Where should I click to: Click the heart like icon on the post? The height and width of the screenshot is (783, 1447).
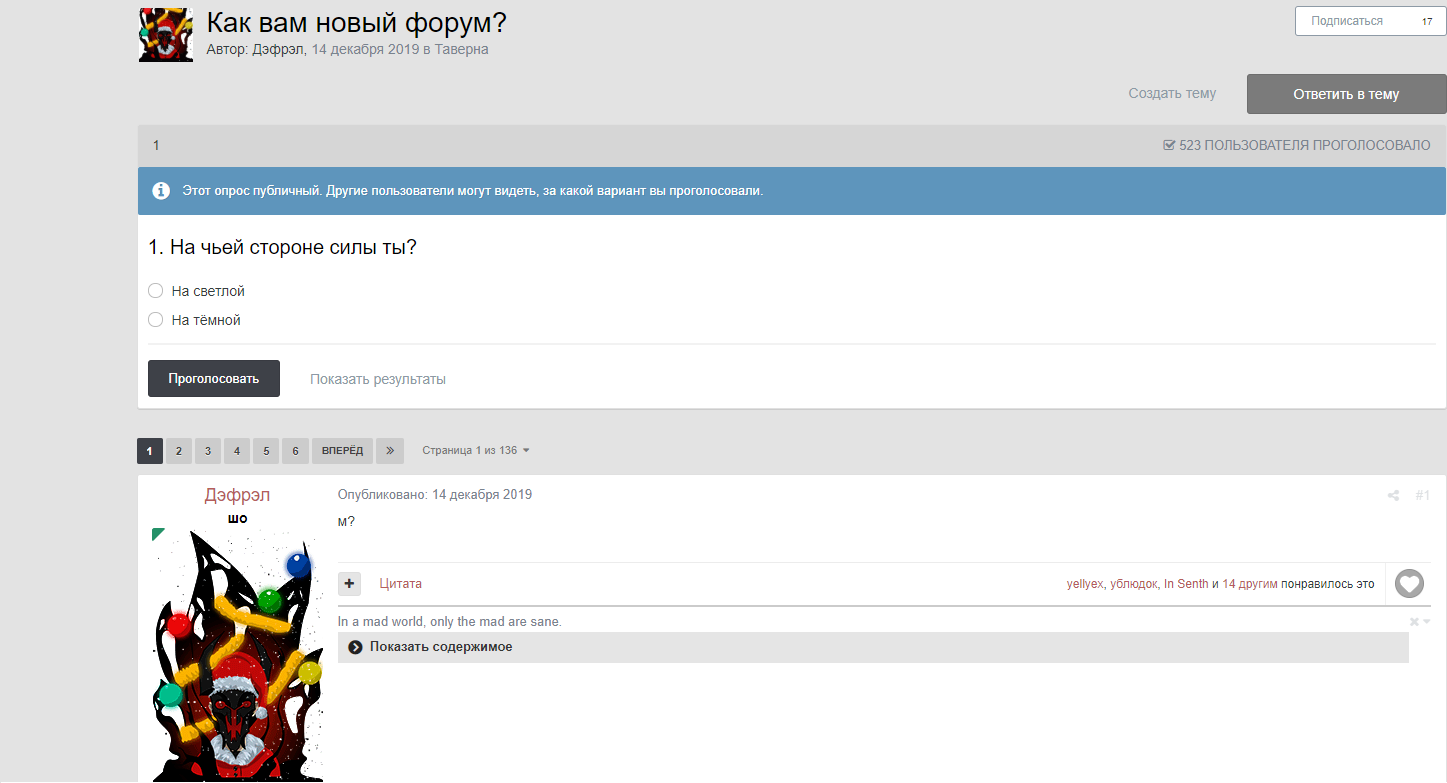click(1409, 583)
